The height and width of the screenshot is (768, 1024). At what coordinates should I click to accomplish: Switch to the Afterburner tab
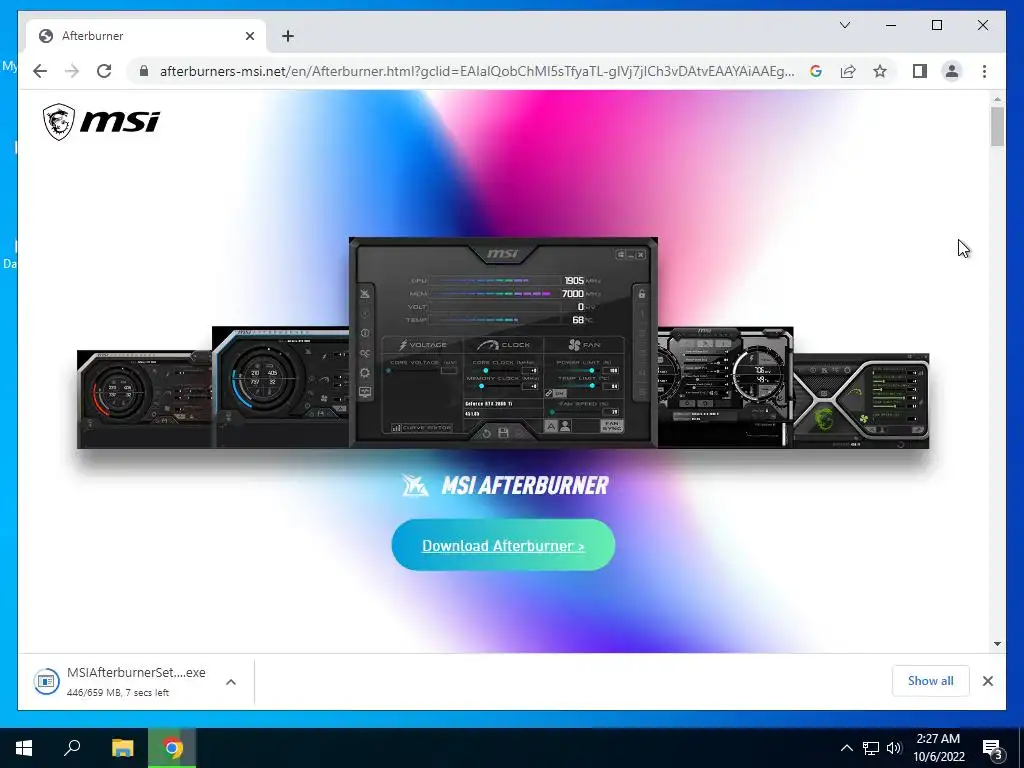pyautogui.click(x=146, y=36)
